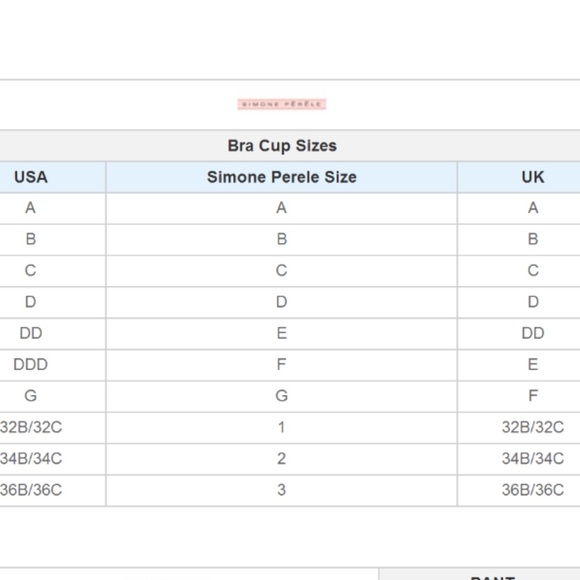
Task: Select UK 32B/32C cell
Action: 533,428
